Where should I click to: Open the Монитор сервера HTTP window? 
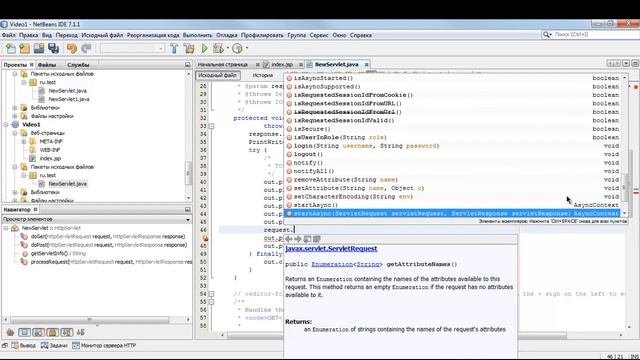click(x=104, y=346)
